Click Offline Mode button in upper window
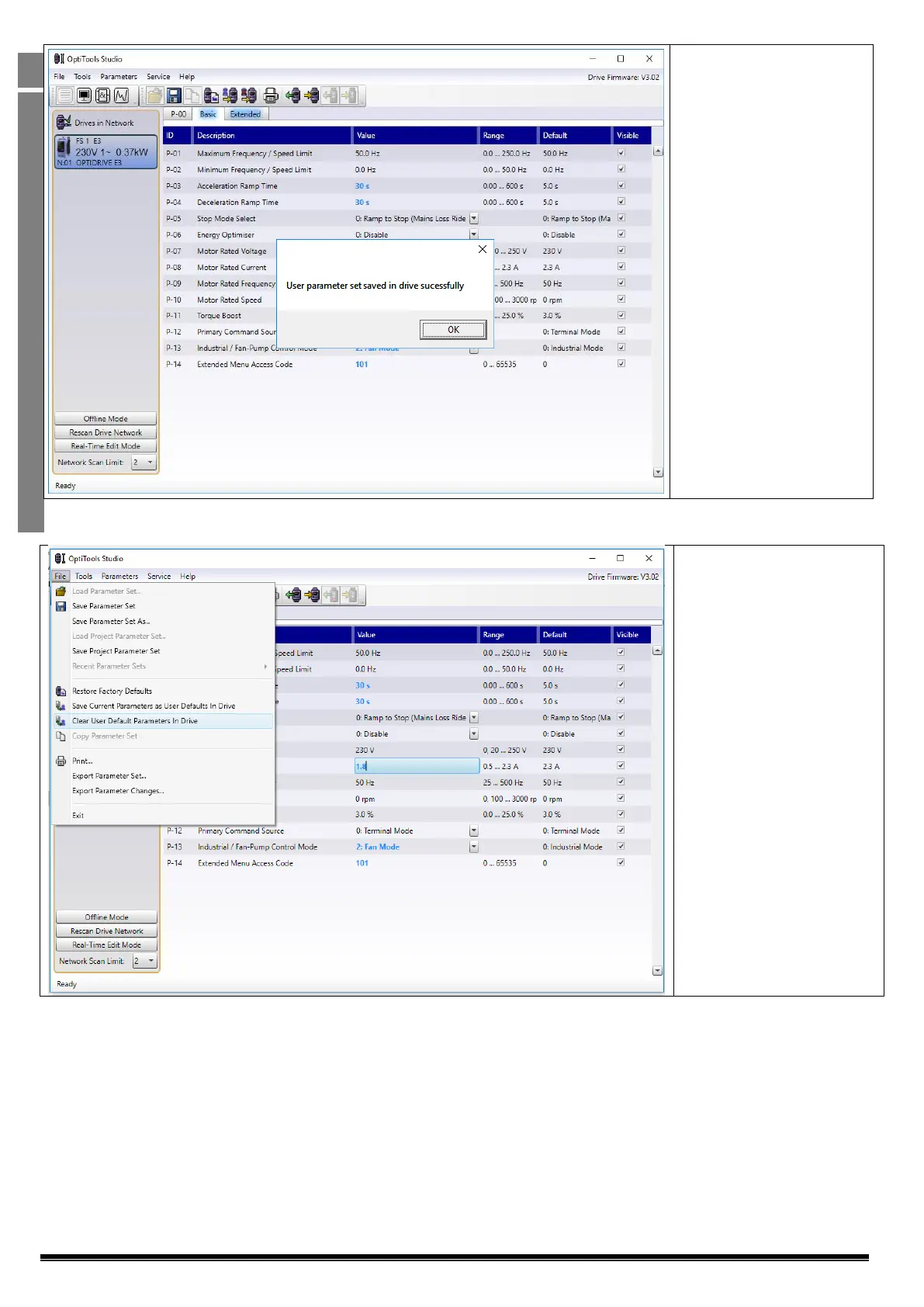This screenshot has height=1307, width=924. 106,418
